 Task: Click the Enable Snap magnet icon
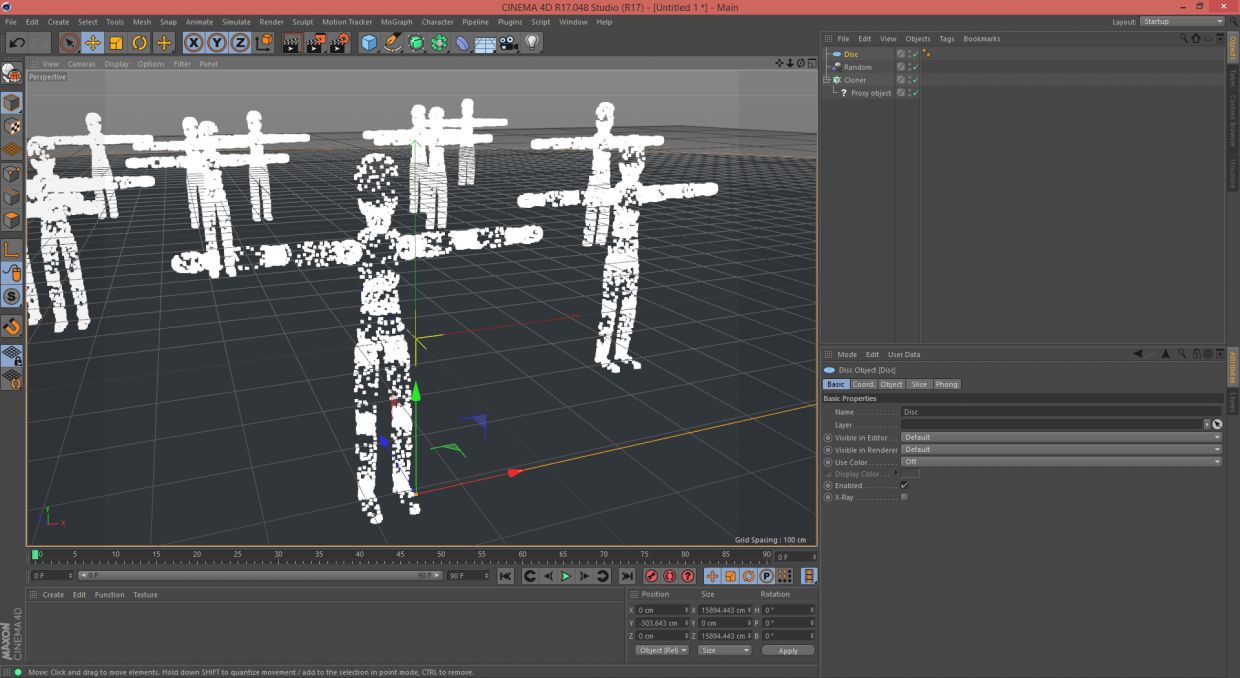pos(12,326)
